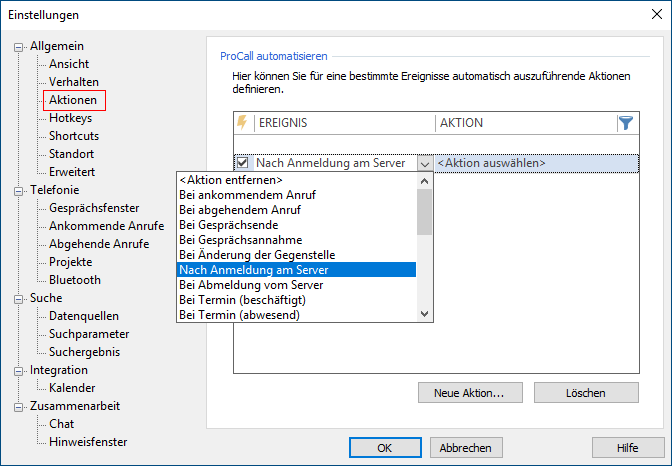672x466 pixels.
Task: Open the Ereignis dropdown arrow
Action: (x=425, y=163)
